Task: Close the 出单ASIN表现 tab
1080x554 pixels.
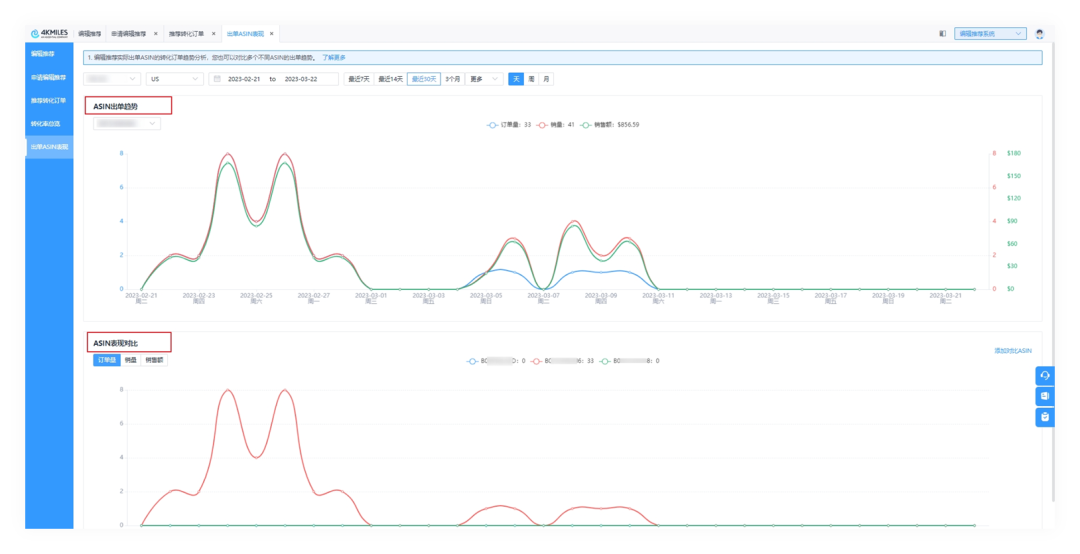Action: (x=272, y=34)
